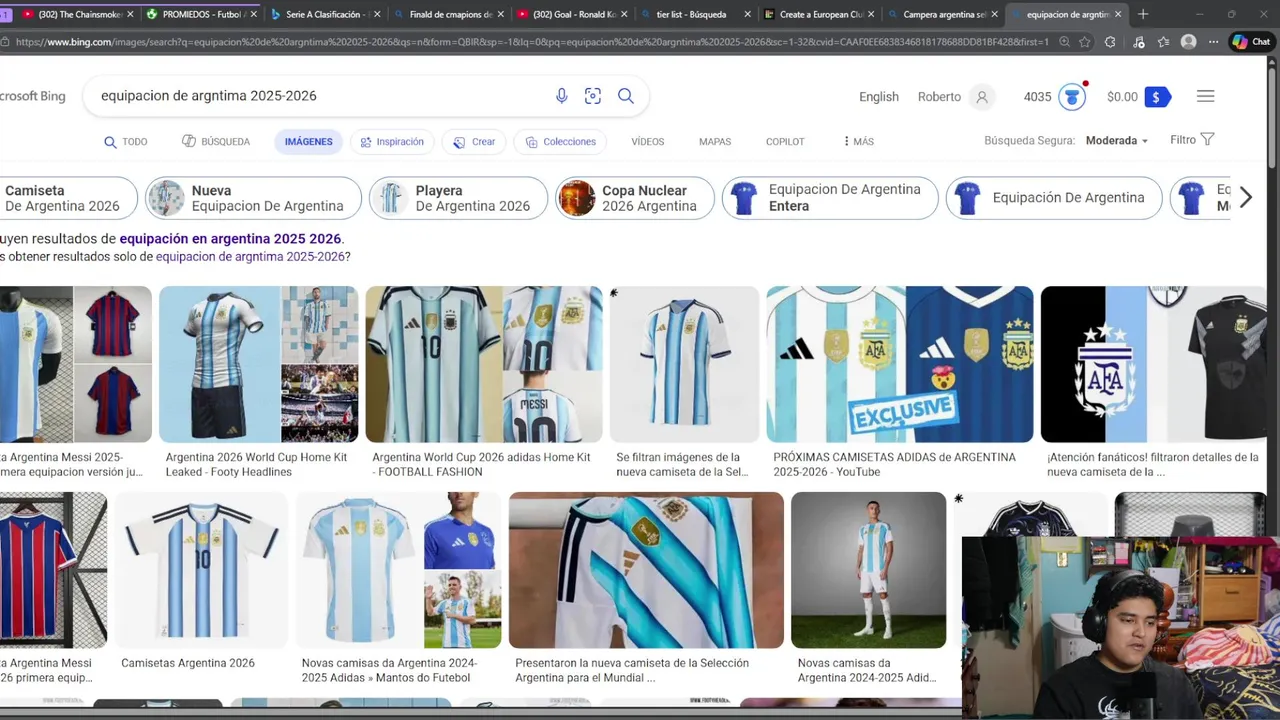Click the page vertical scrollbar
This screenshot has width=1280, height=720.
point(1273,120)
